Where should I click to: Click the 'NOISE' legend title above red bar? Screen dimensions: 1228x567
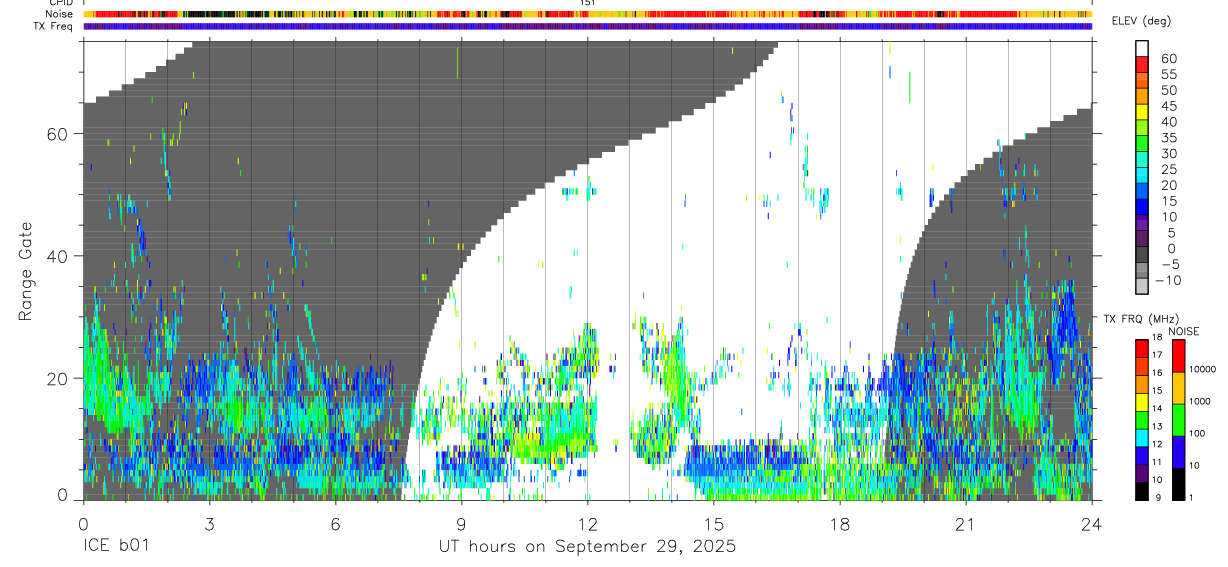coord(1183,331)
